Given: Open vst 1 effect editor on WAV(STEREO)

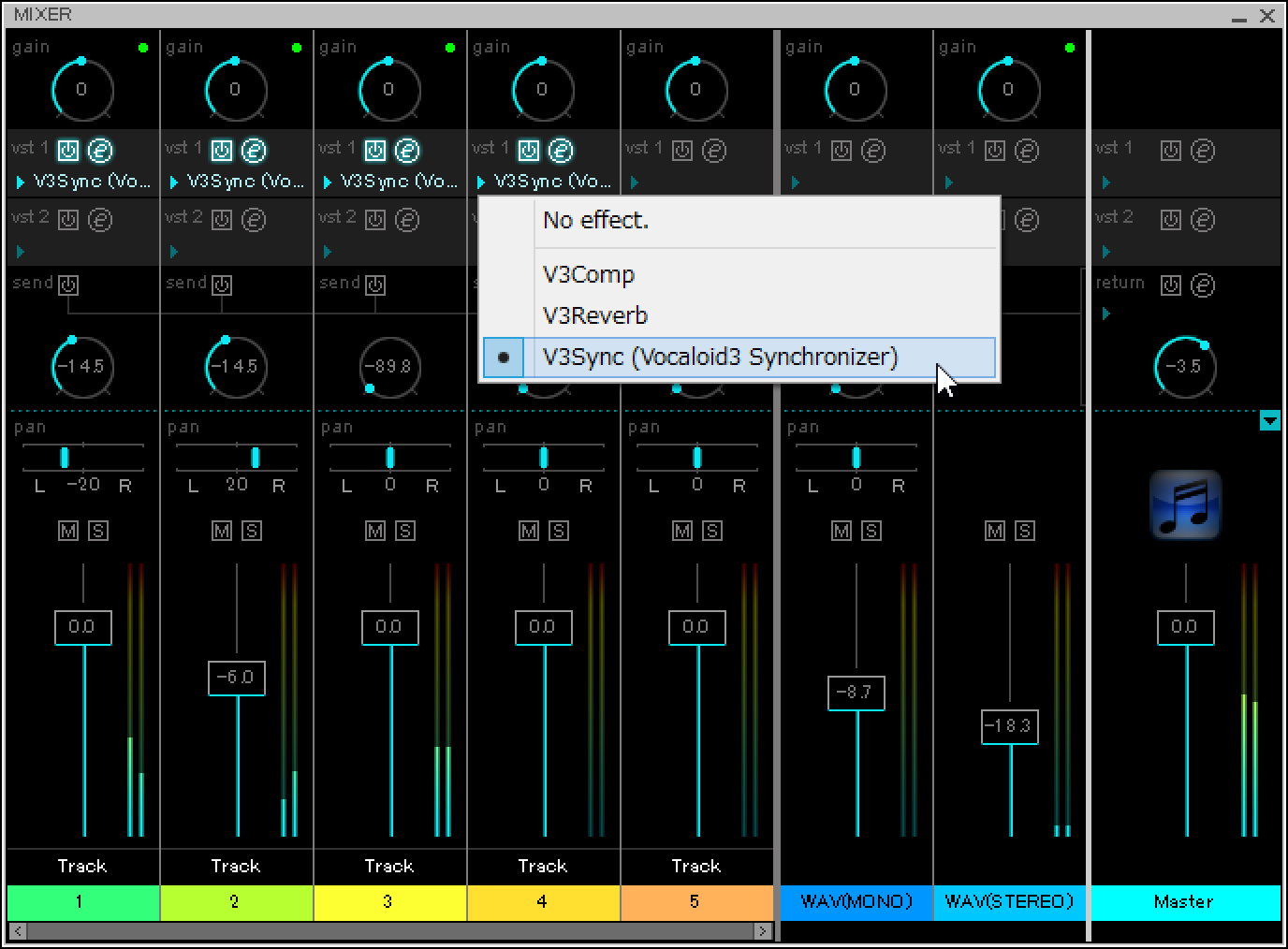Looking at the screenshot, I should (1027, 150).
